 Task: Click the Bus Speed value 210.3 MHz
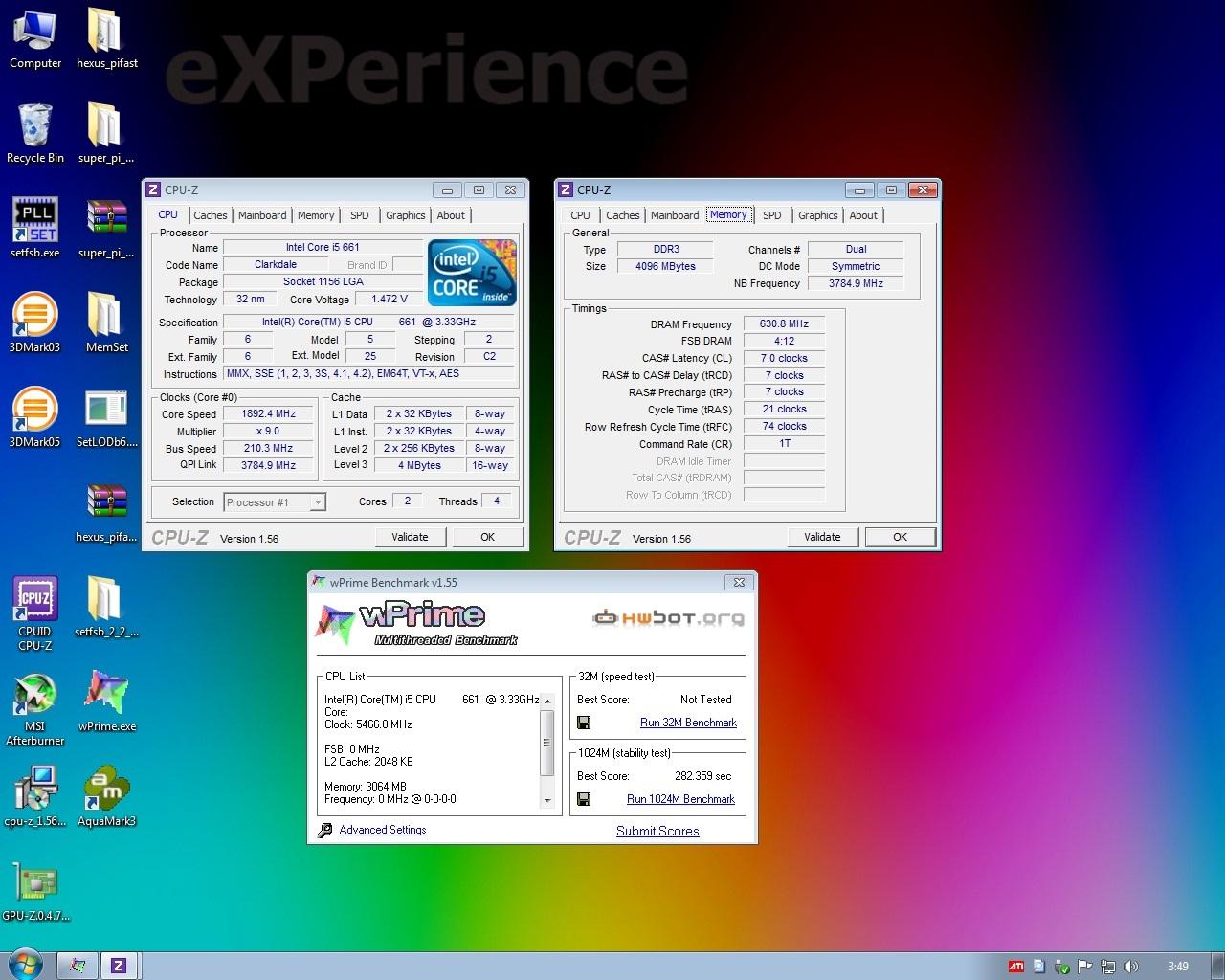coord(268,448)
